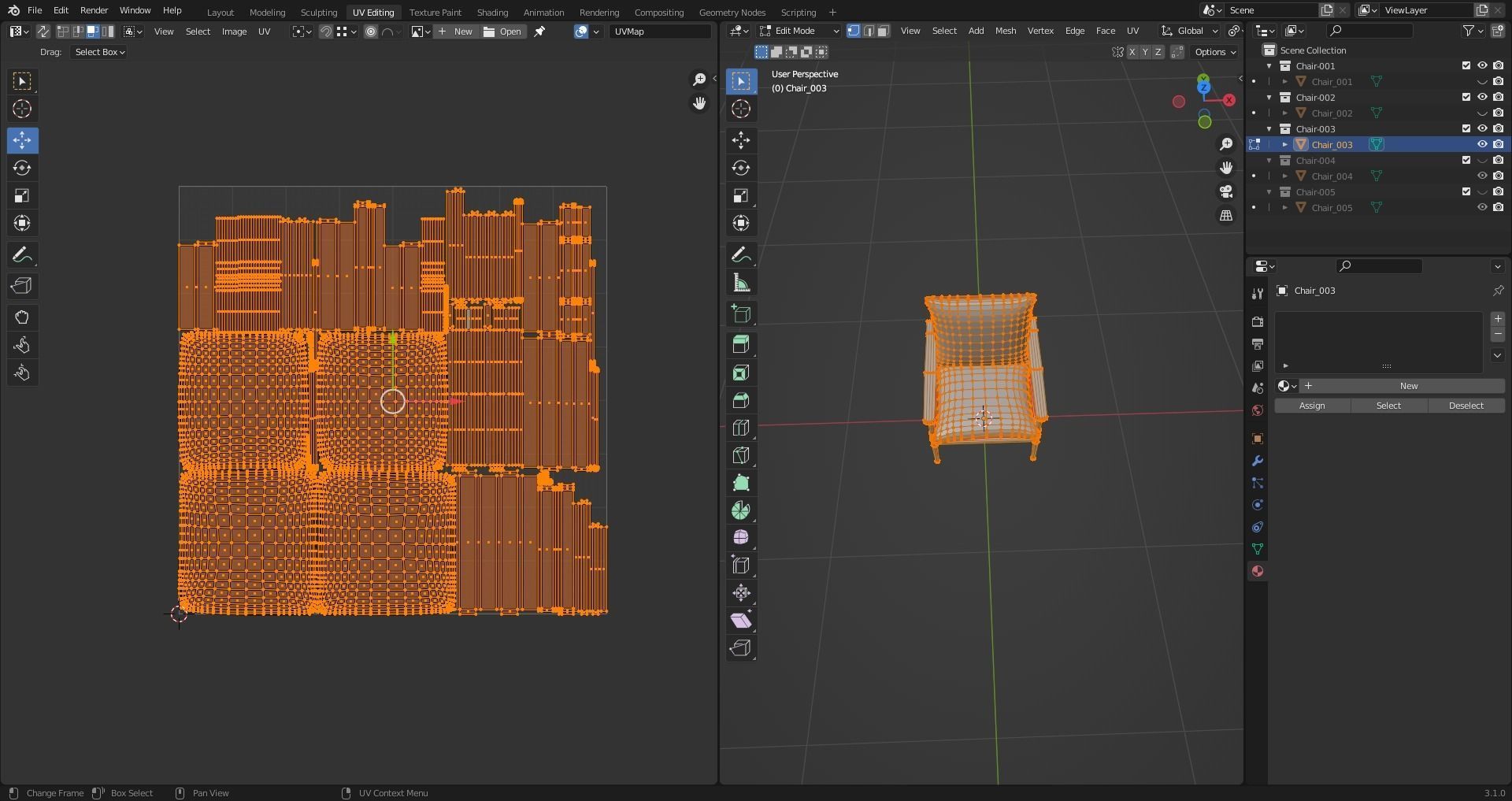Viewport: 1512px width, 801px height.
Task: Click the material Deselect button
Action: [x=1466, y=406]
